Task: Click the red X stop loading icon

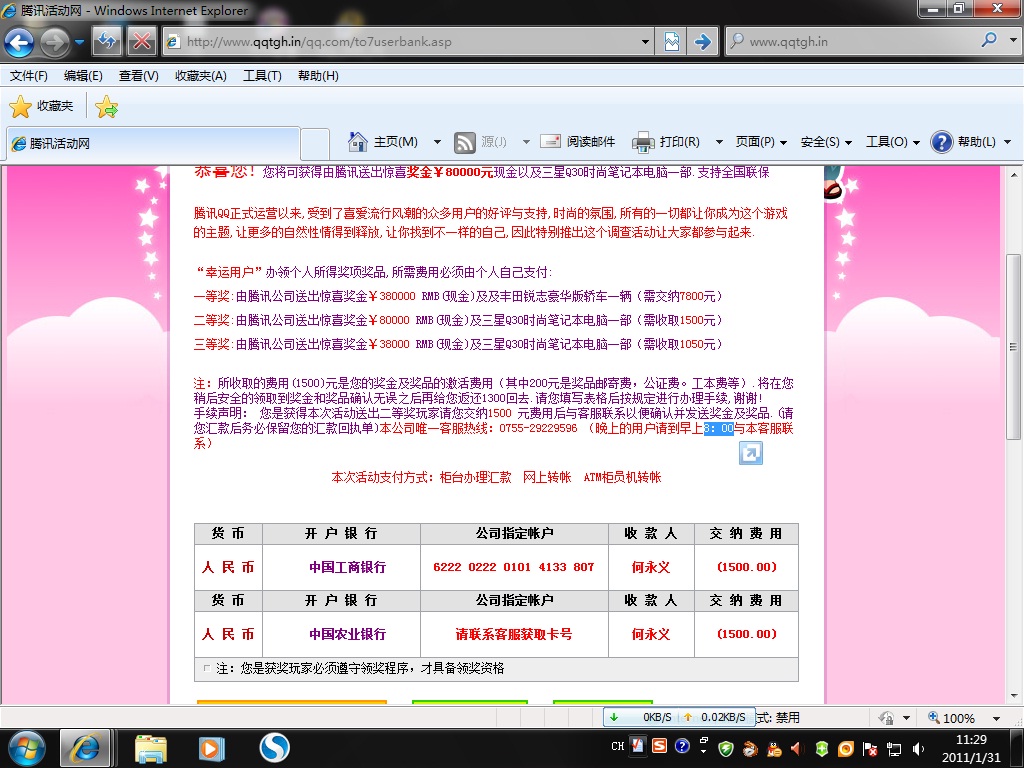Action: (x=141, y=42)
